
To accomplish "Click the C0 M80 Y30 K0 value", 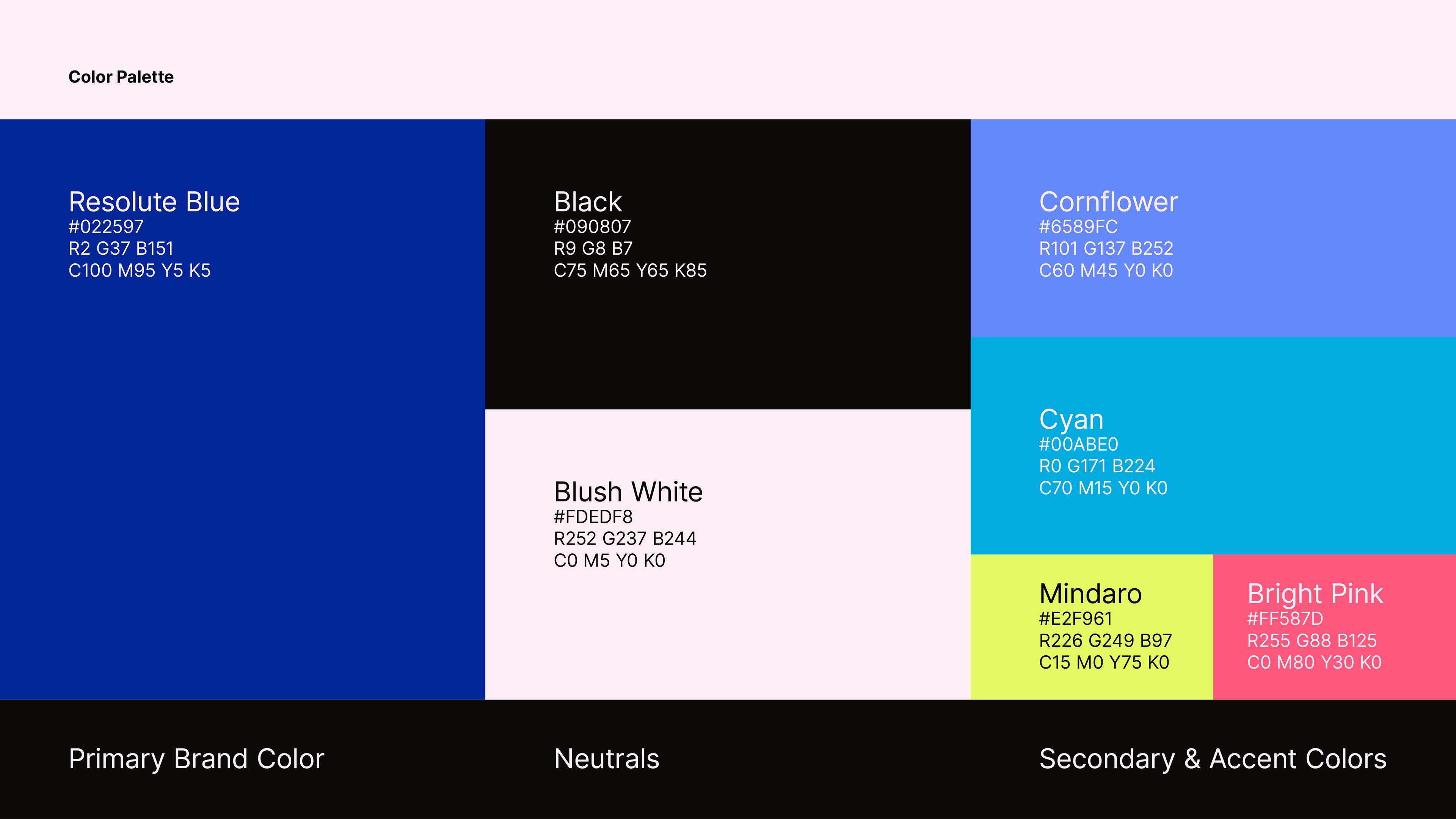I will click(1315, 662).
